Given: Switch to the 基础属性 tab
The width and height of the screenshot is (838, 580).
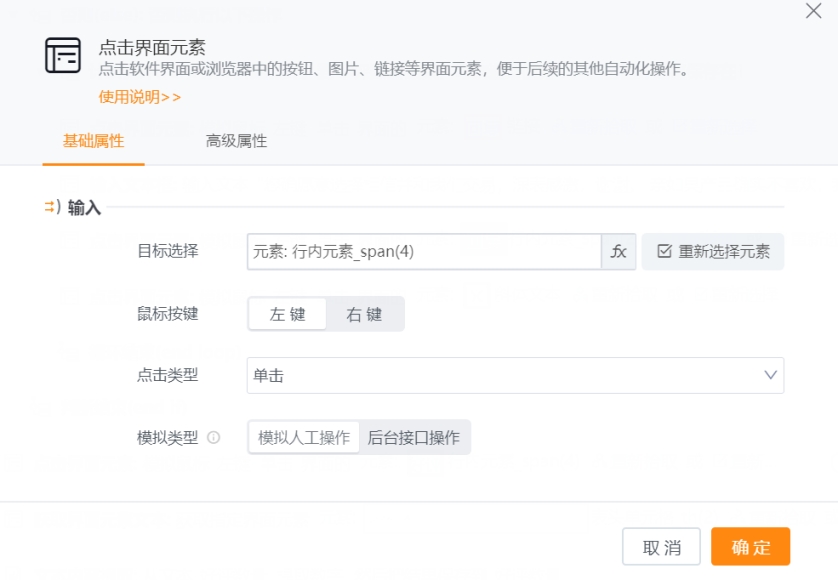Looking at the screenshot, I should 93,142.
